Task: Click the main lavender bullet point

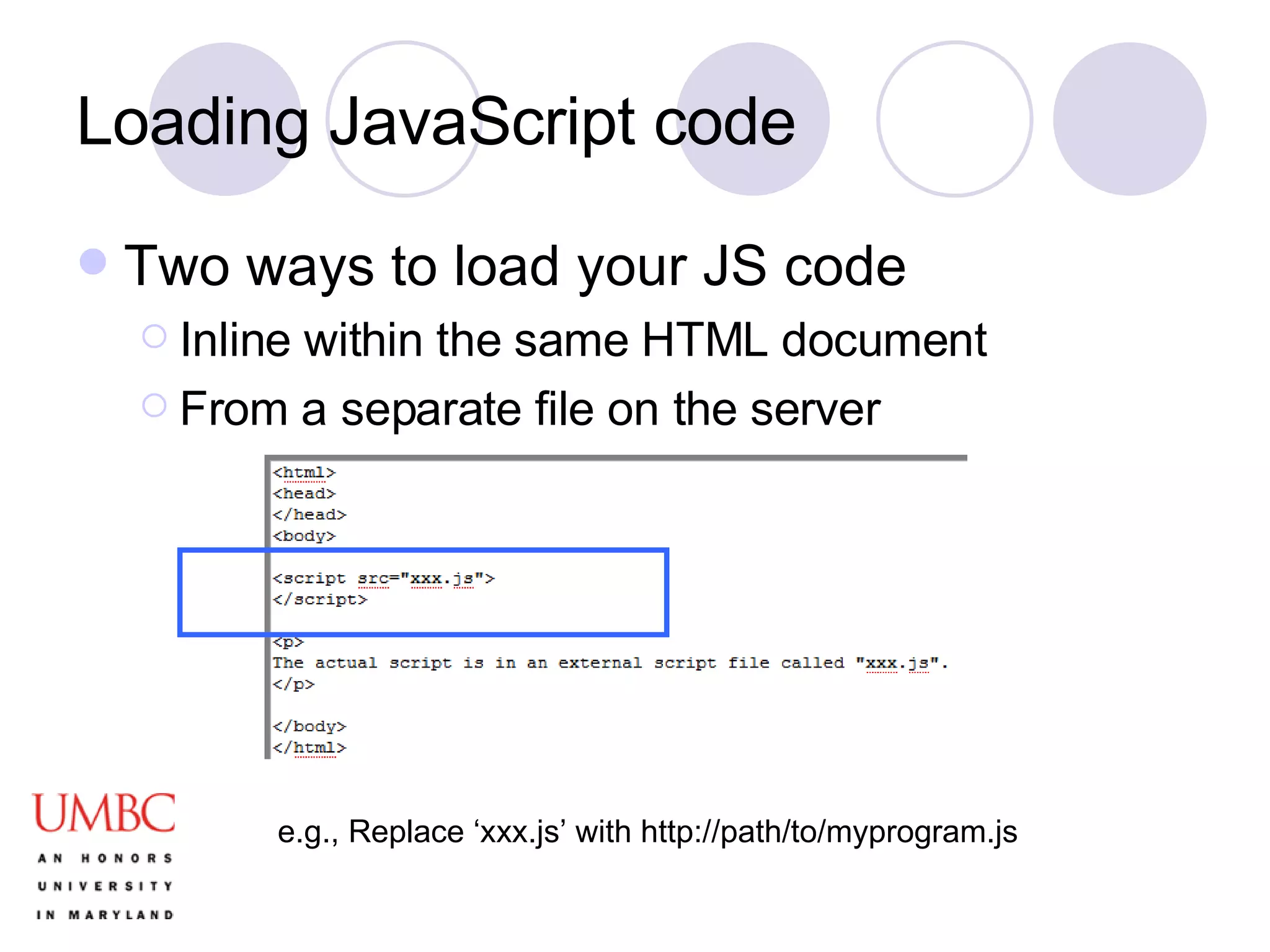Action: click(93, 262)
